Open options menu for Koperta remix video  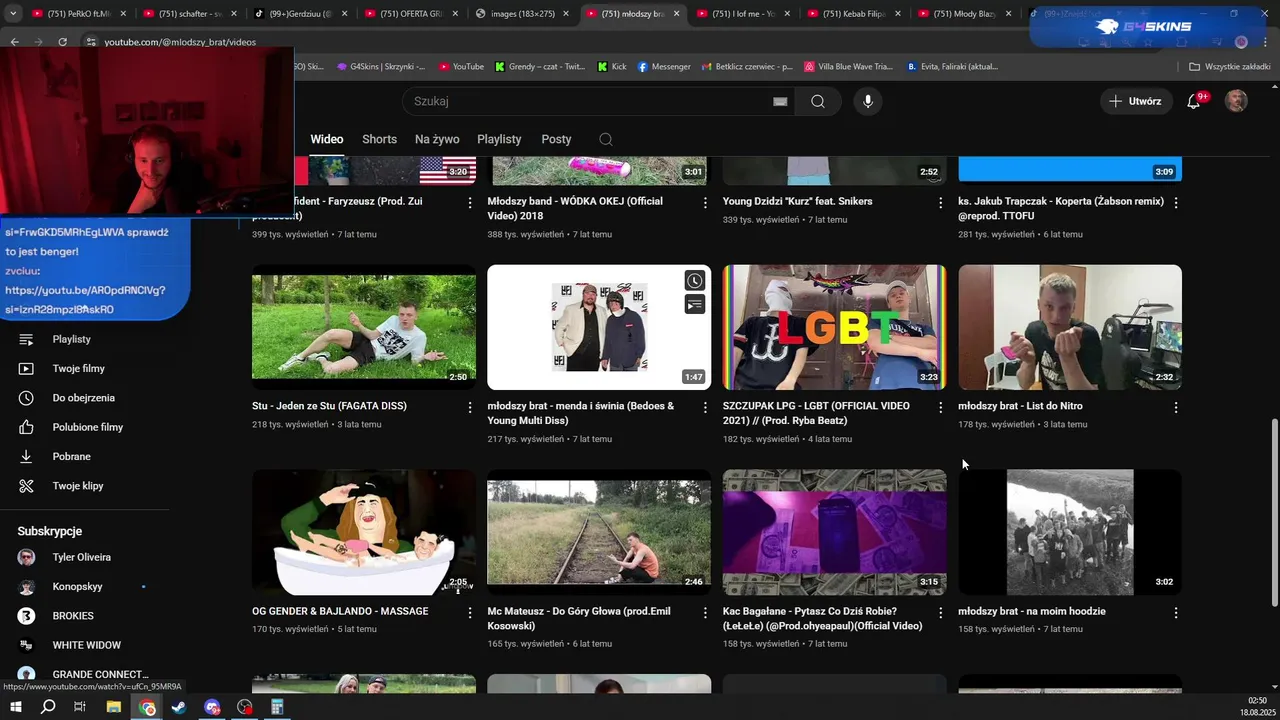[1176, 202]
